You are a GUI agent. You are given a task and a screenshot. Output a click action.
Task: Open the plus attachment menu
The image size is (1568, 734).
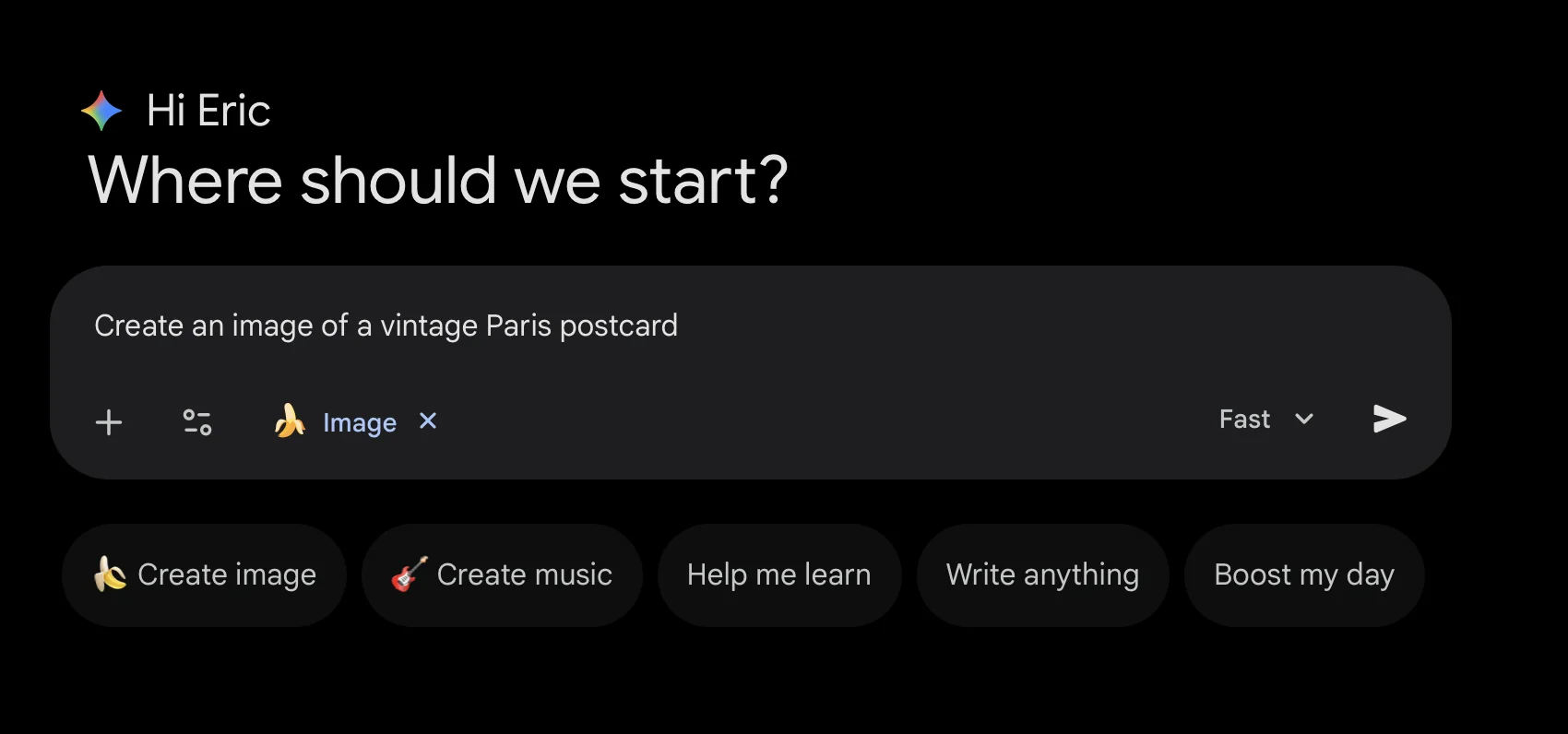tap(108, 422)
